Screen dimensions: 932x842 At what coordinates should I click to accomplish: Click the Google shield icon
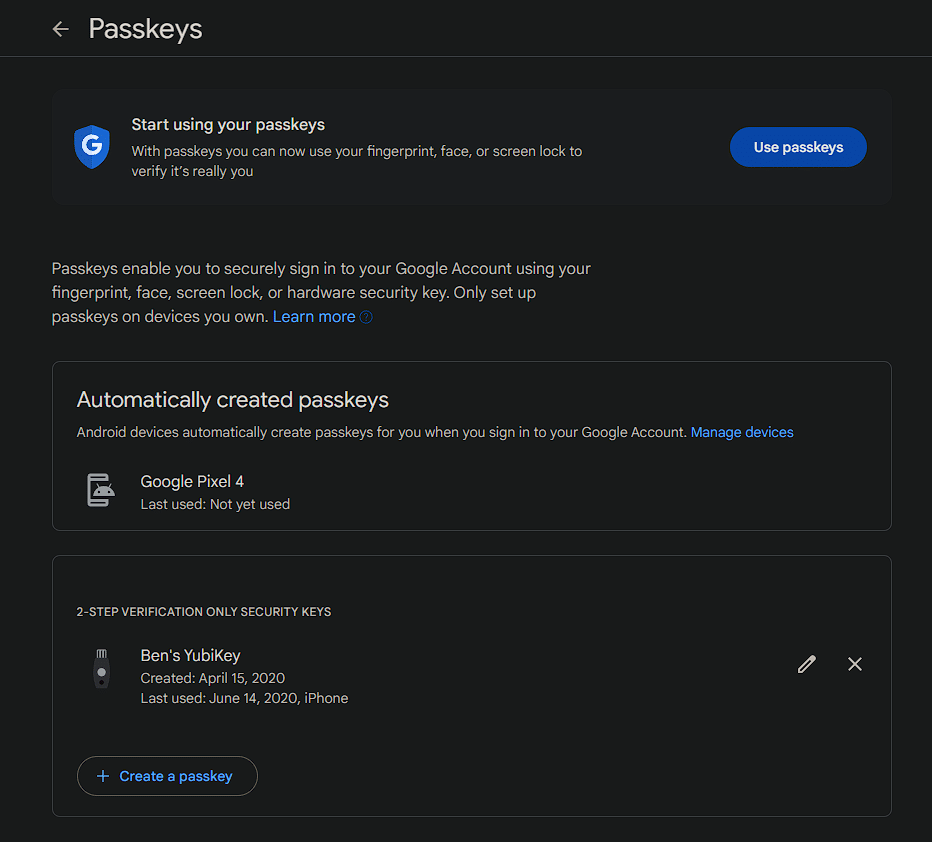click(x=92, y=147)
